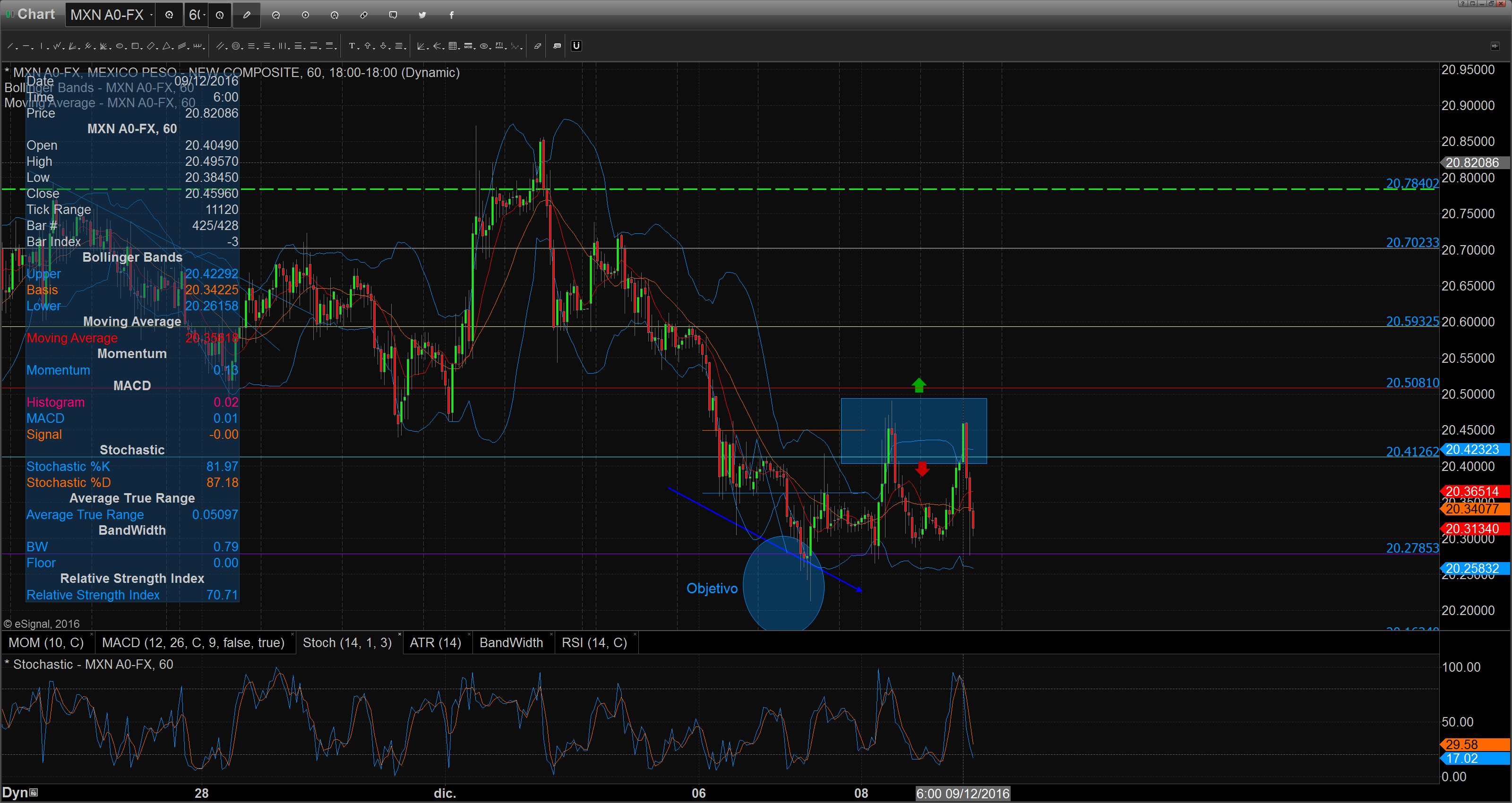Click the Chart window title label

36,14
